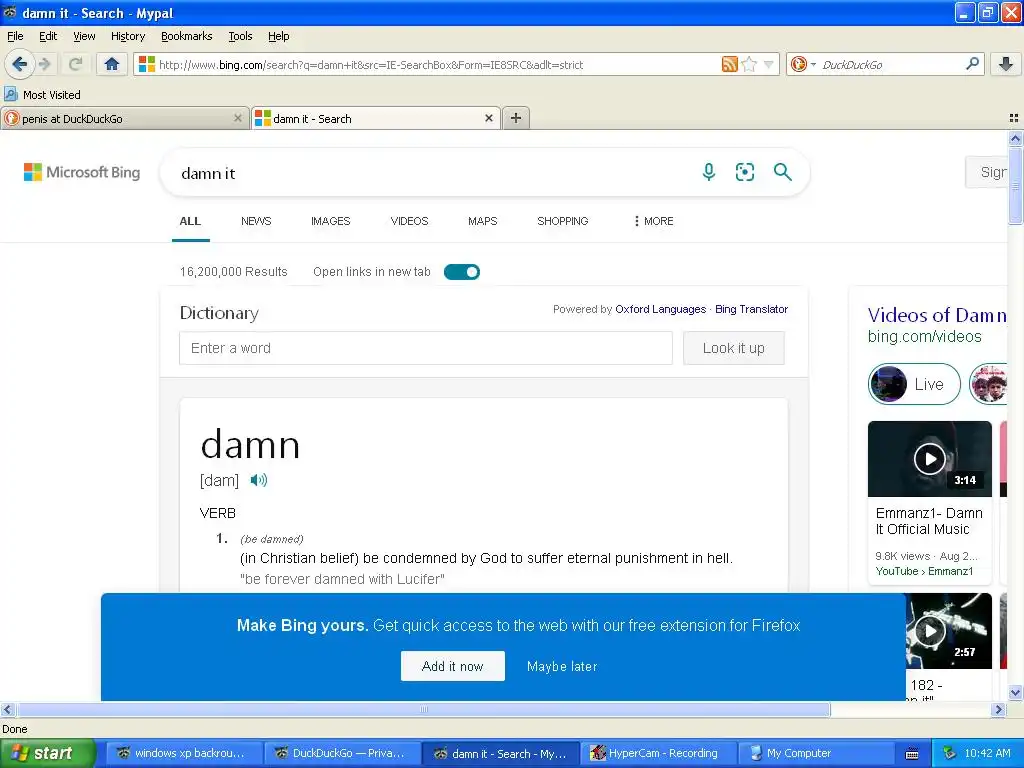The width and height of the screenshot is (1024, 768).
Task: Switch to SHOPPING results
Action: [562, 221]
